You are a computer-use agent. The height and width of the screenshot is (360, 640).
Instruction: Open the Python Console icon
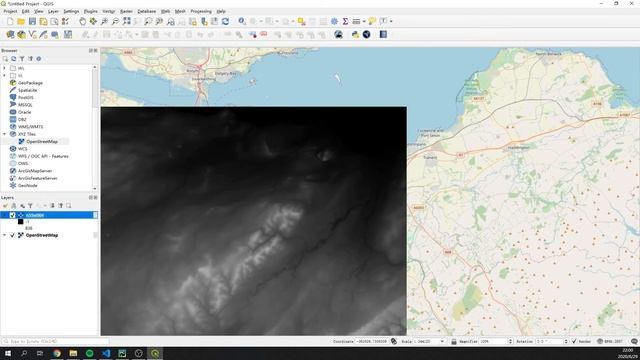click(356, 35)
